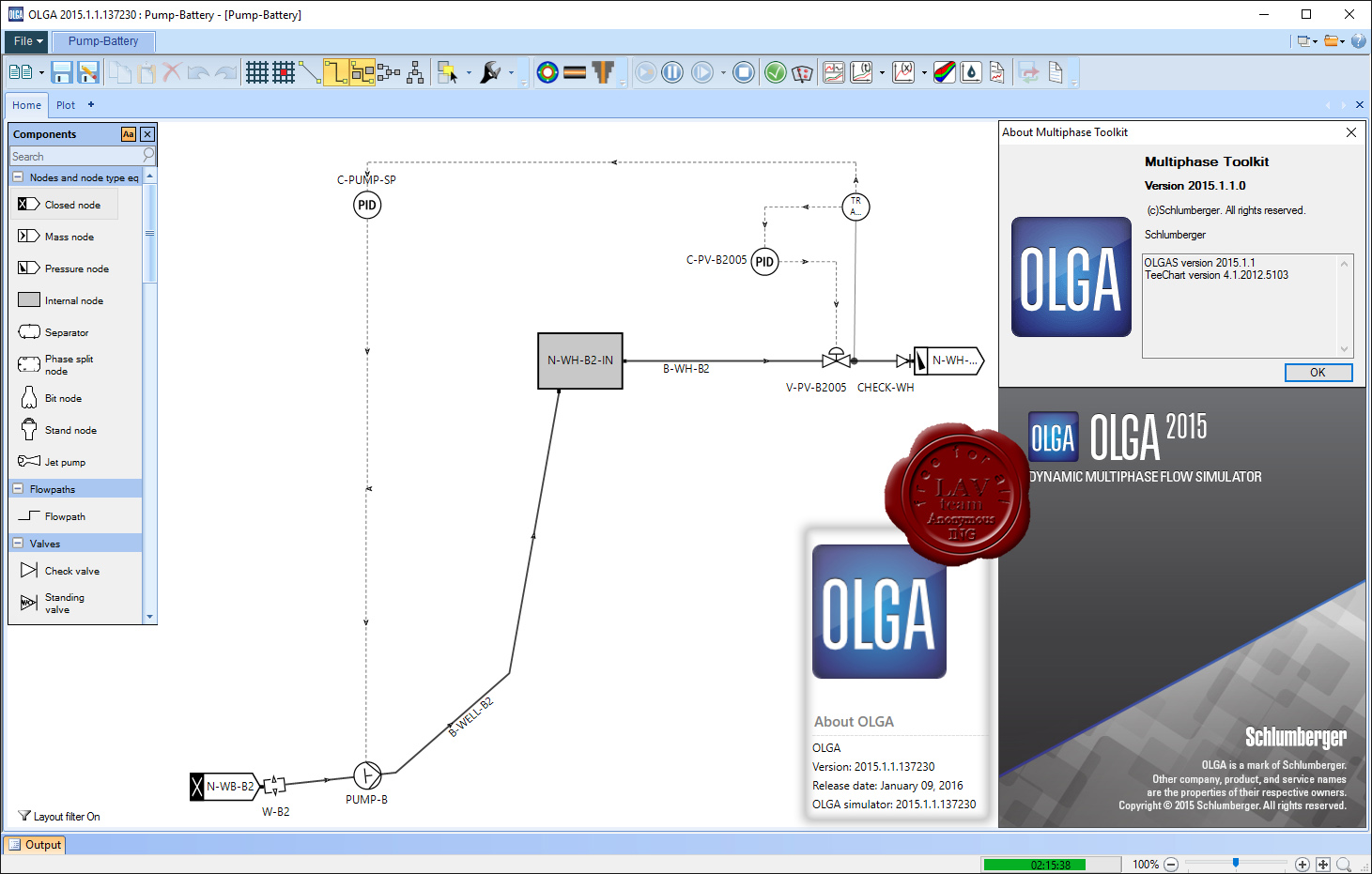Click the grayed-out run simulation button
The height and width of the screenshot is (874, 1372).
(x=645, y=72)
